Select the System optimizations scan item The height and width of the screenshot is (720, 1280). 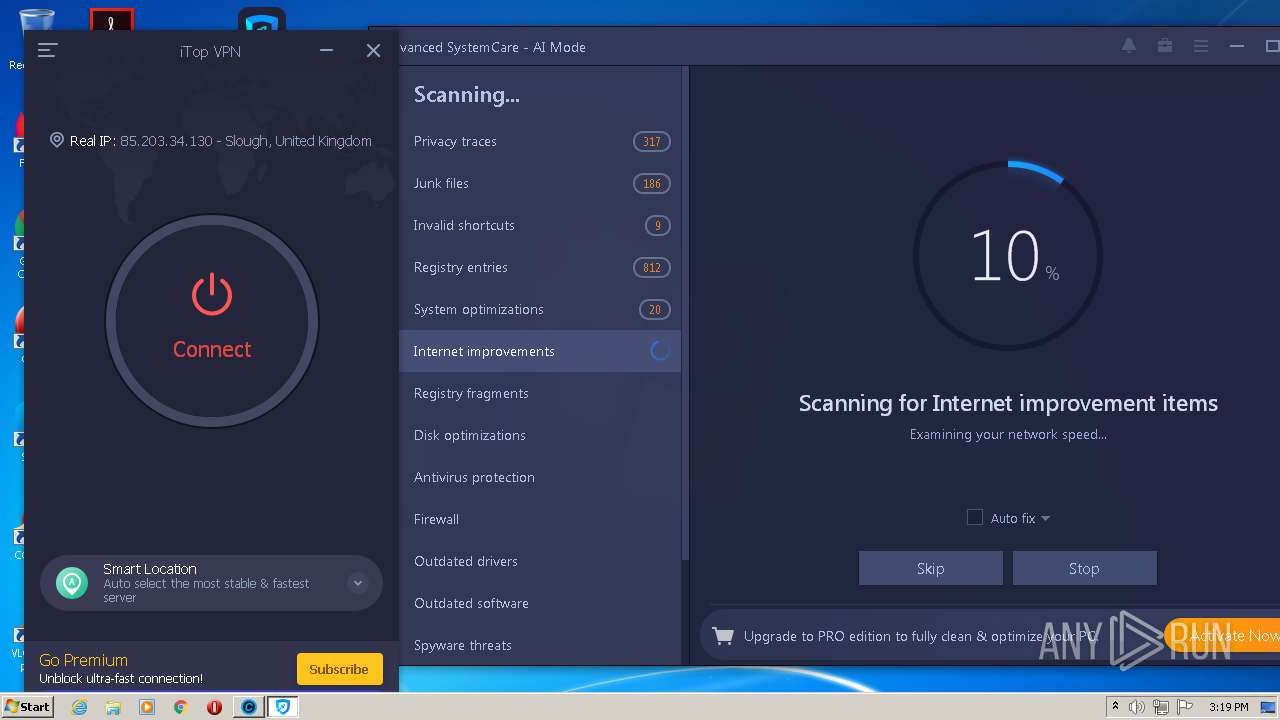(540, 309)
